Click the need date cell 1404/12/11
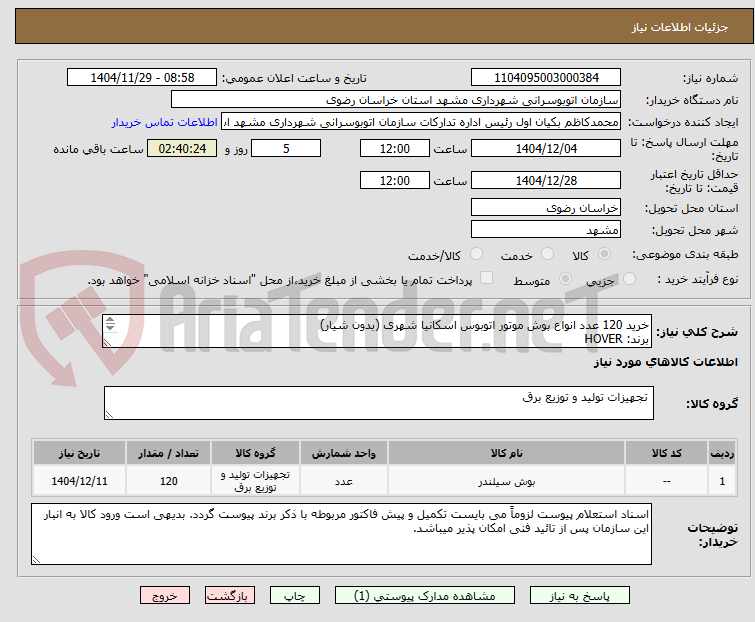Image resolution: width=755 pixels, height=622 pixels. point(79,481)
